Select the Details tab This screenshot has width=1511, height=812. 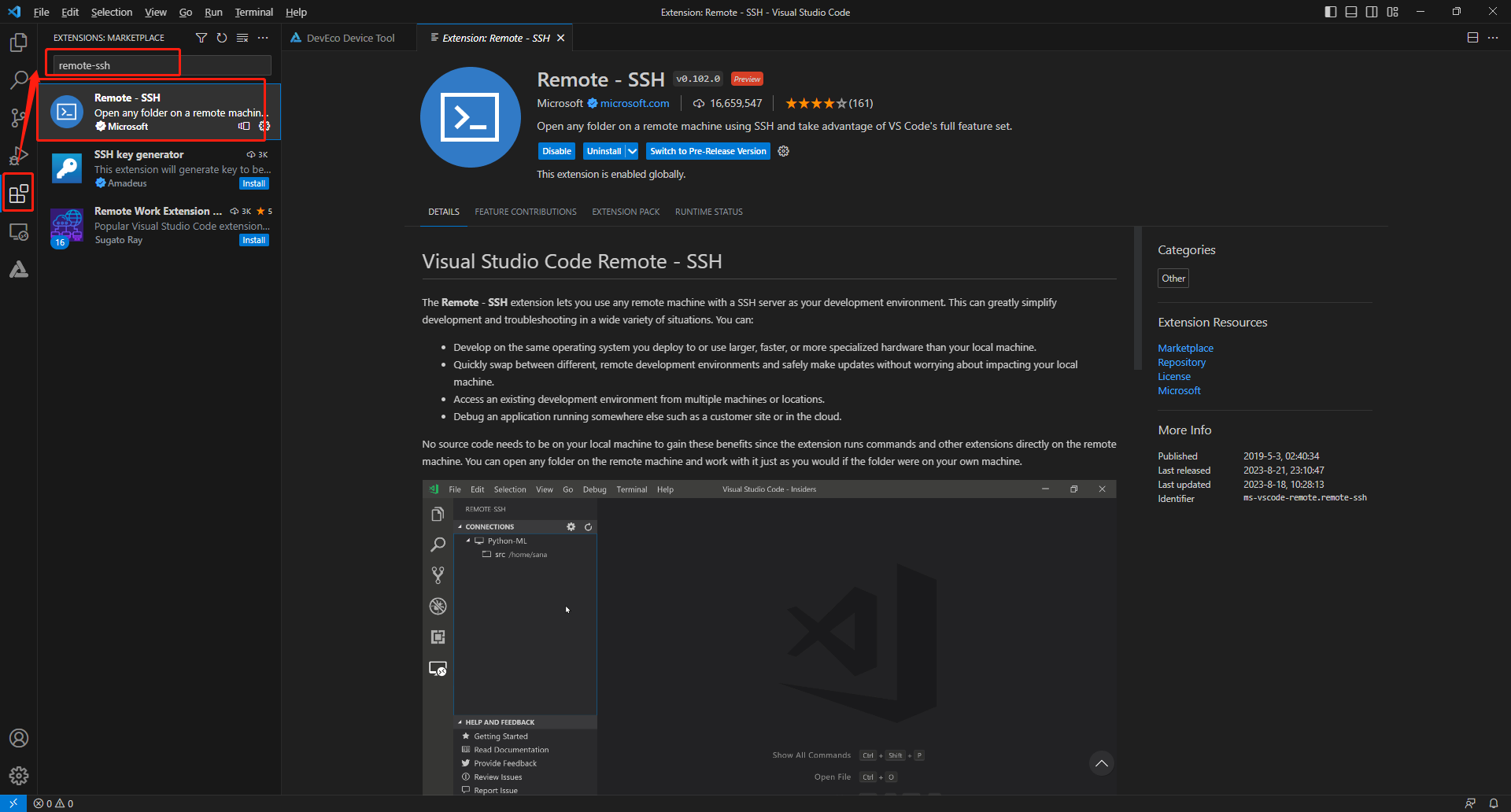(444, 212)
